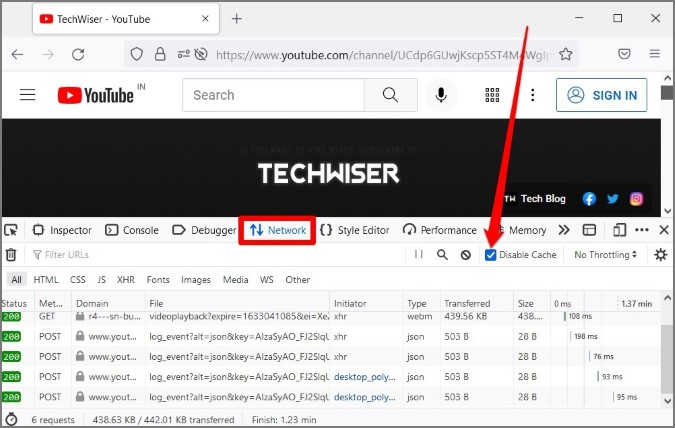
Task: Uncheck the Disable Cache checkbox
Action: click(490, 255)
